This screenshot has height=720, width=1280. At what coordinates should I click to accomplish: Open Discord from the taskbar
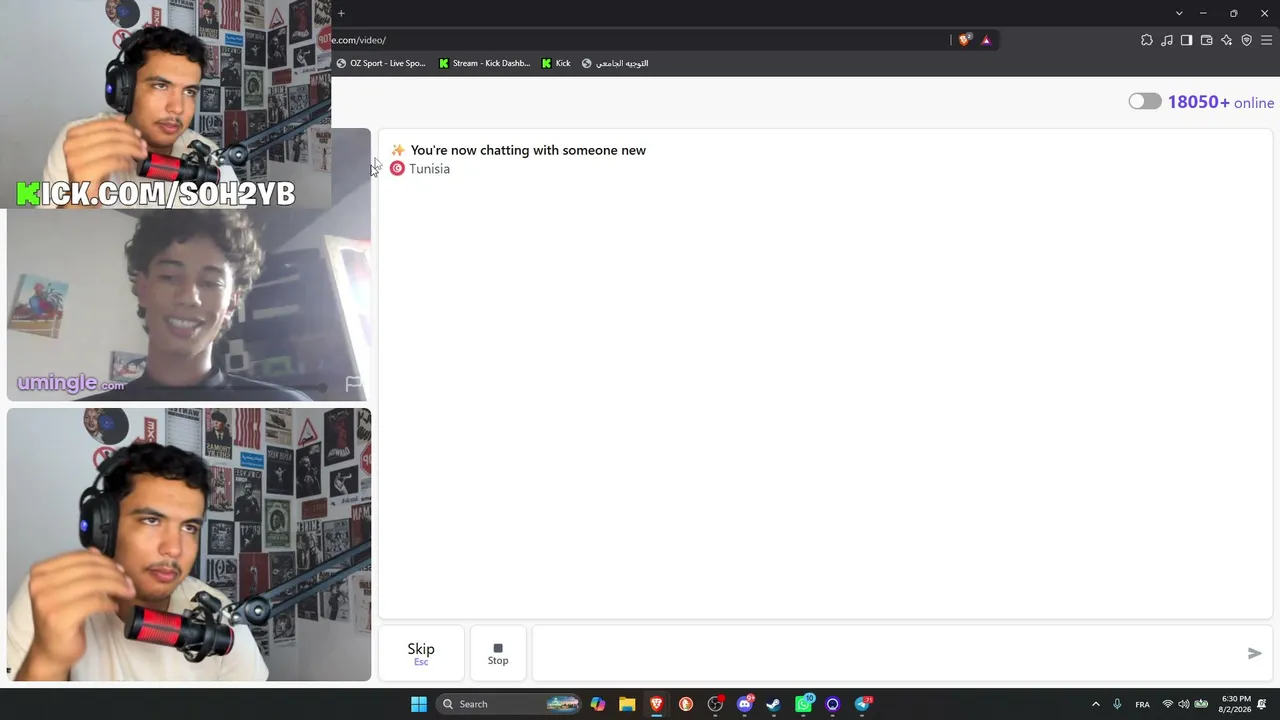[745, 704]
